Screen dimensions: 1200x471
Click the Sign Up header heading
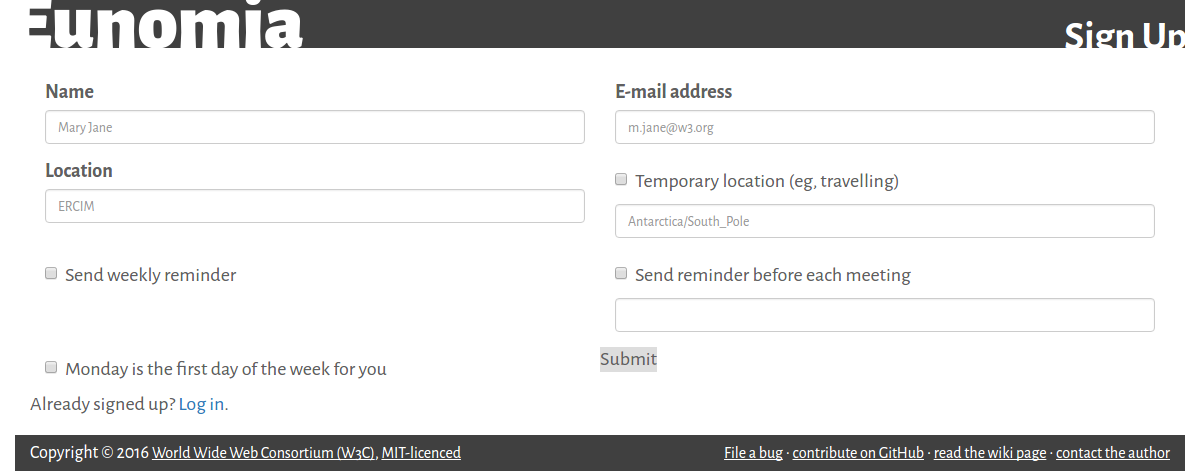[1123, 36]
